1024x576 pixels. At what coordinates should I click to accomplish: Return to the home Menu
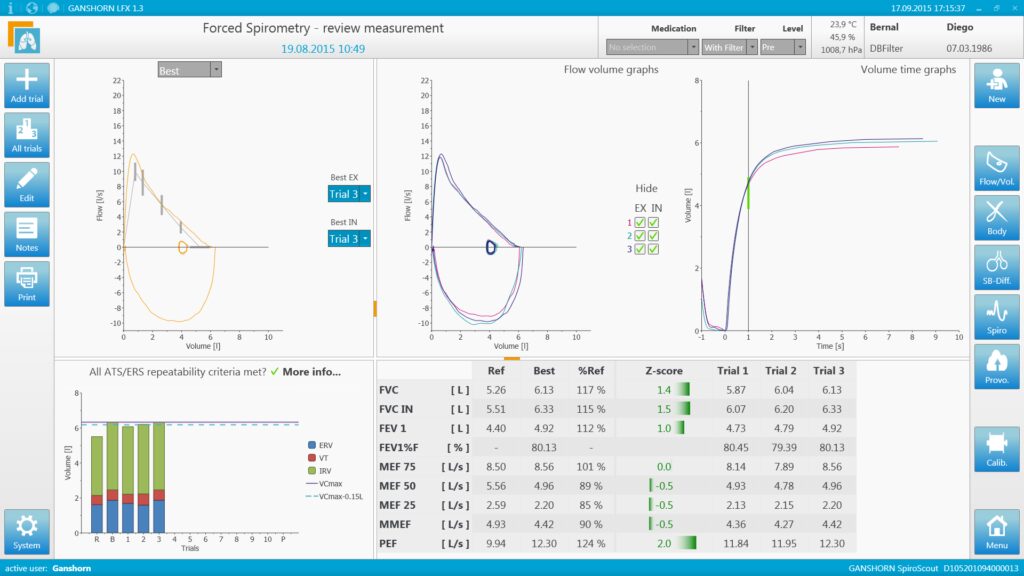pyautogui.click(x=997, y=532)
